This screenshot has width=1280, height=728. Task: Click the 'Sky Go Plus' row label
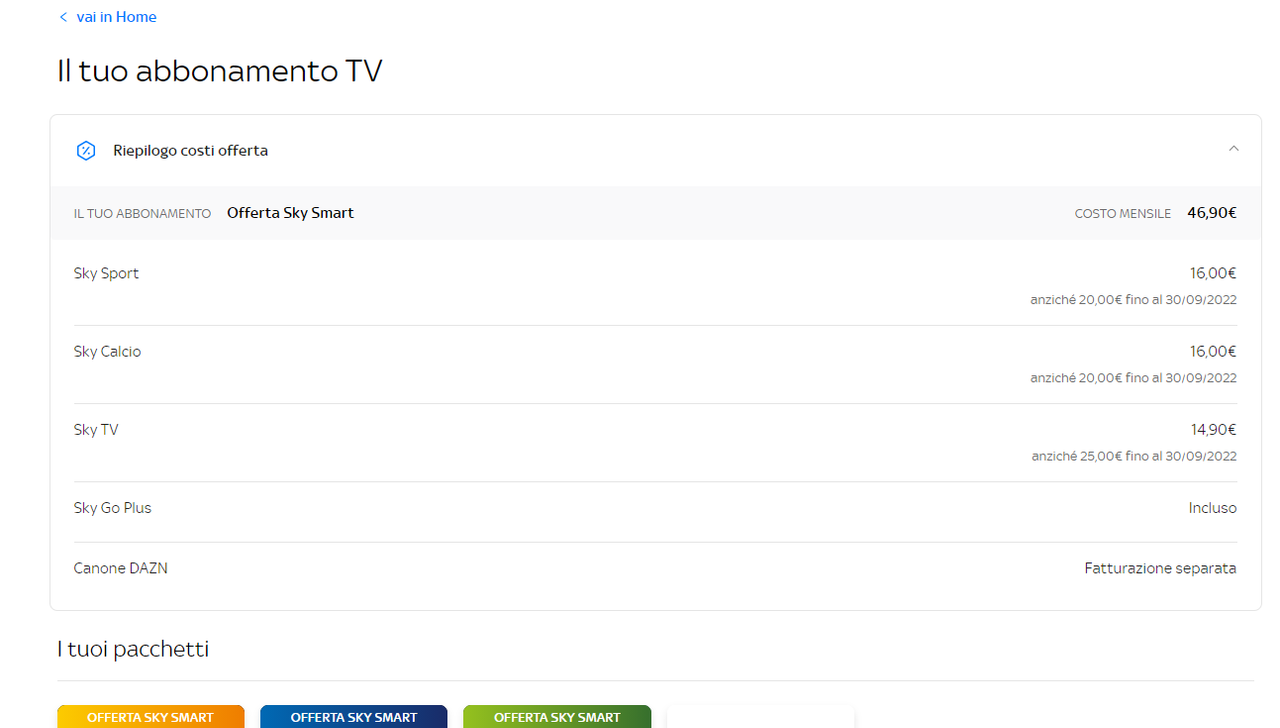pos(112,508)
